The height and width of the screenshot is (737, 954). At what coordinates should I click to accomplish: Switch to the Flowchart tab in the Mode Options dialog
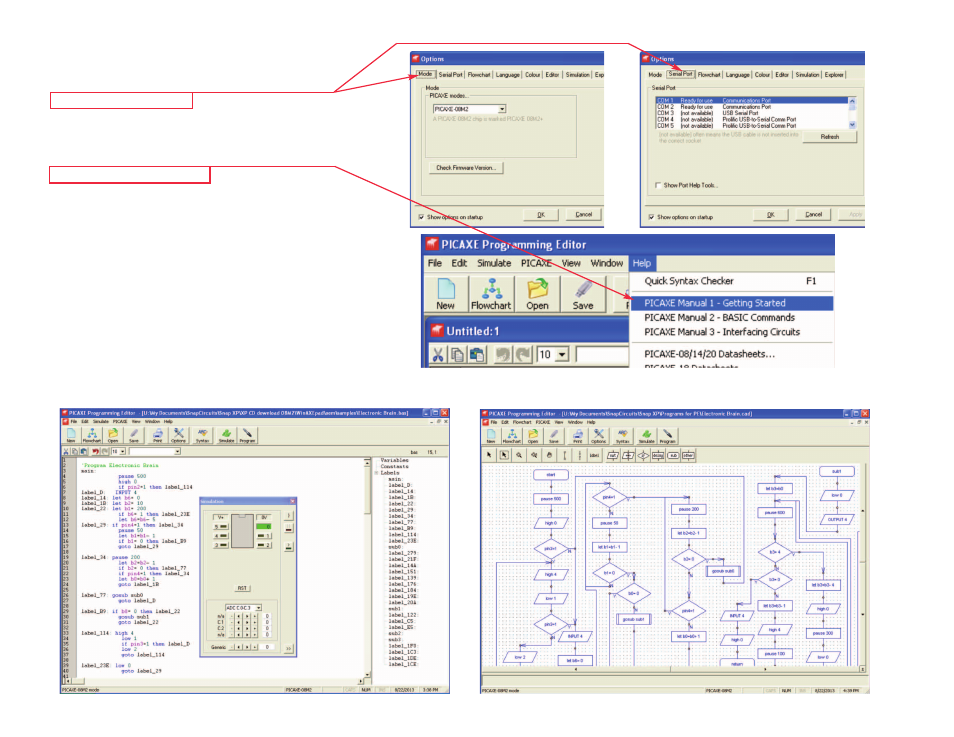click(x=479, y=75)
